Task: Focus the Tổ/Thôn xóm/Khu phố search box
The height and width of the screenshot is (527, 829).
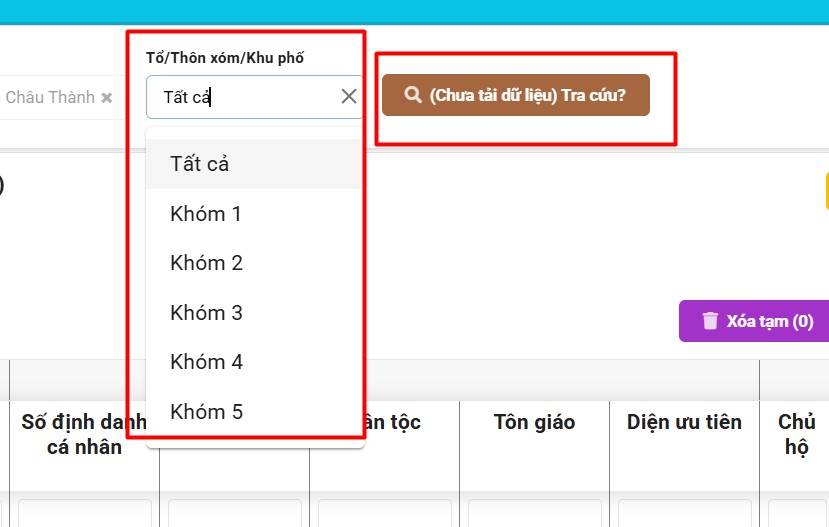Action: click(240, 97)
